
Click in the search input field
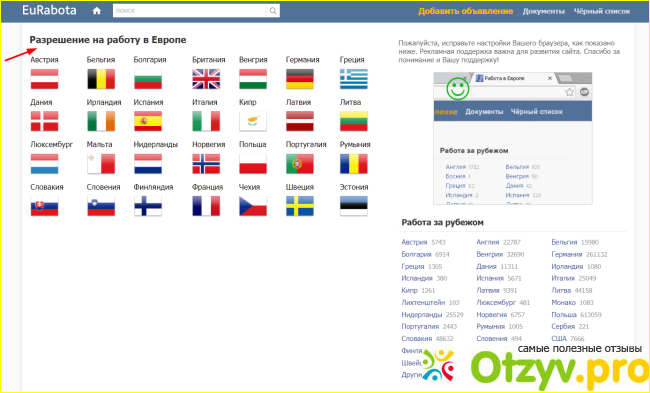pos(189,11)
